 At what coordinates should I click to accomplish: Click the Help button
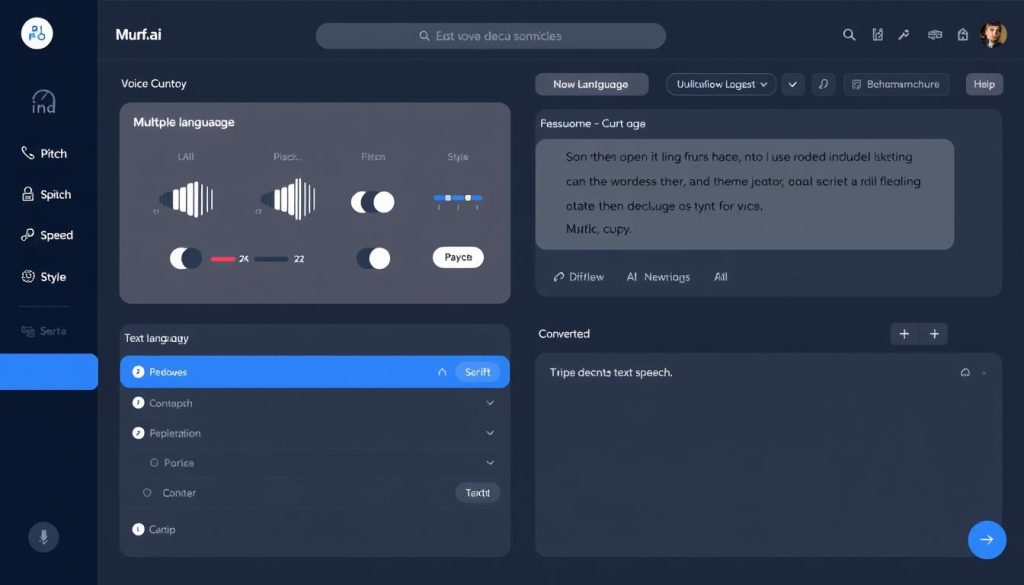(984, 85)
